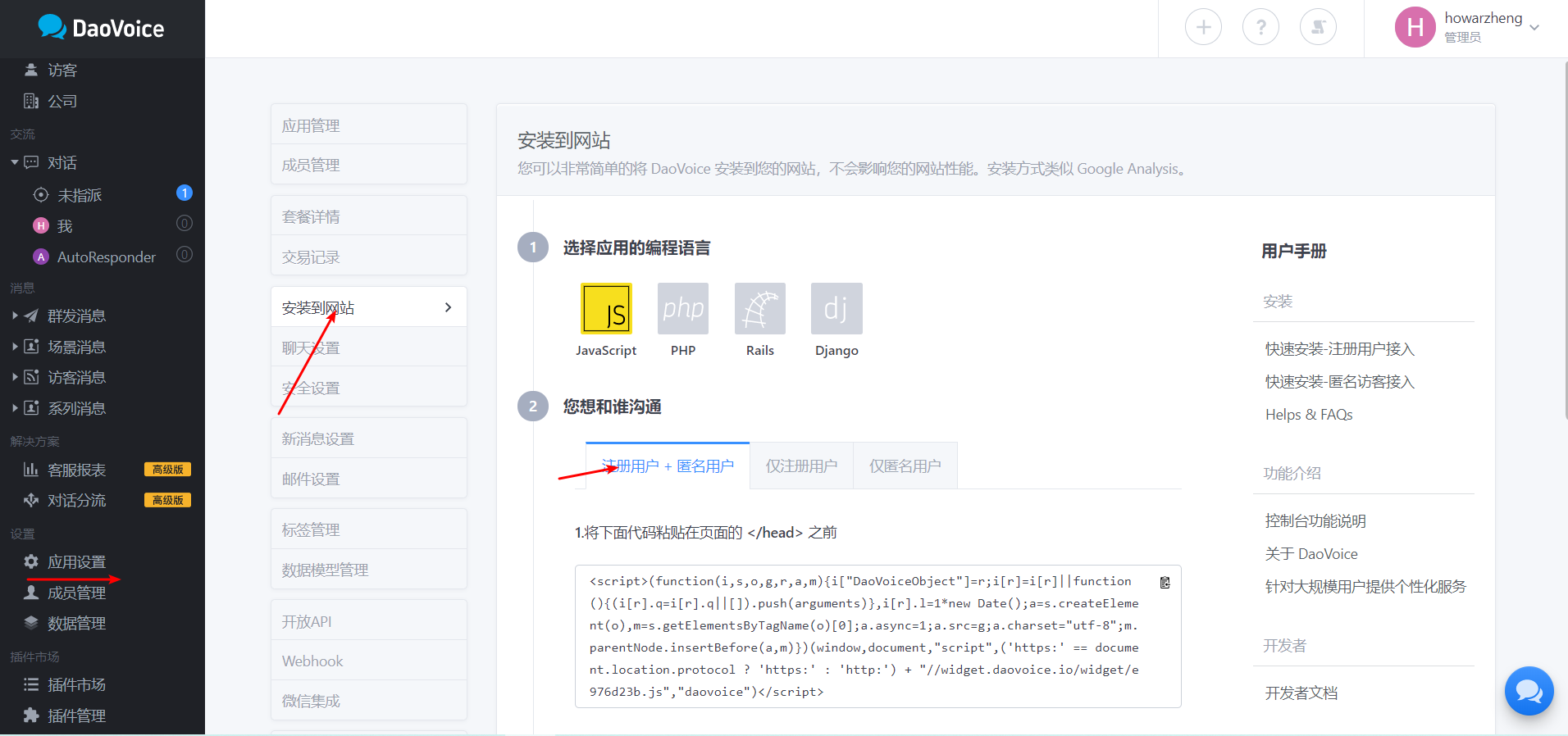Screen dimensions: 1568x736
Task: Open 访客 in the sidebar
Action: [62, 70]
